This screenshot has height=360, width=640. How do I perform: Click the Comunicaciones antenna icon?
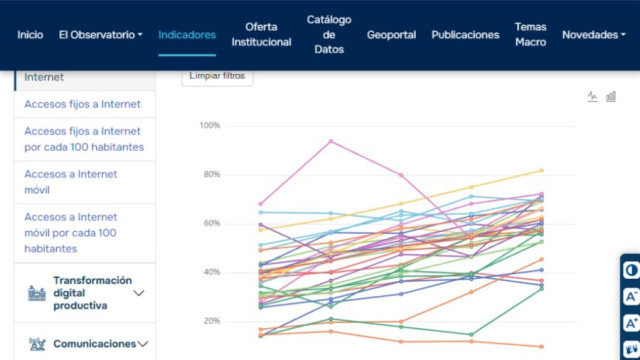[x=37, y=344]
